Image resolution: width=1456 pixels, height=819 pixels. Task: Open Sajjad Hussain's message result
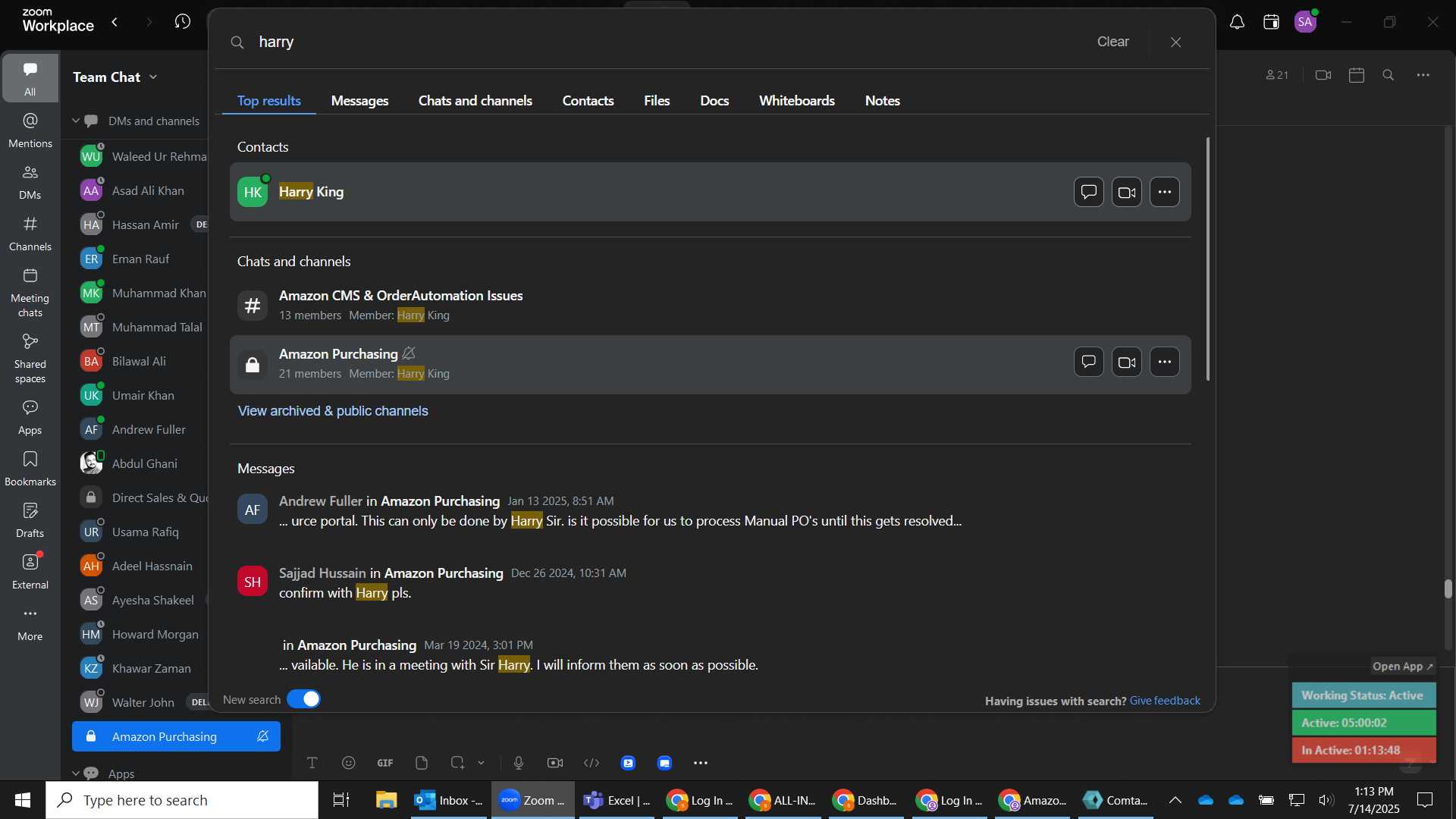pyautogui.click(x=710, y=582)
